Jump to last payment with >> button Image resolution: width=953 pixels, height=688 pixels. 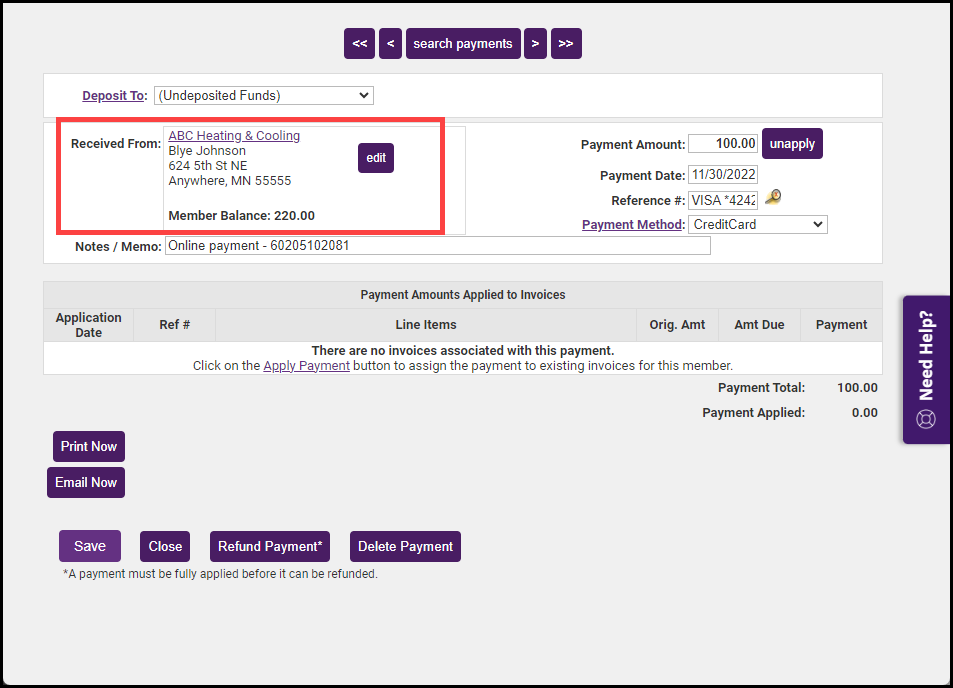click(x=566, y=44)
